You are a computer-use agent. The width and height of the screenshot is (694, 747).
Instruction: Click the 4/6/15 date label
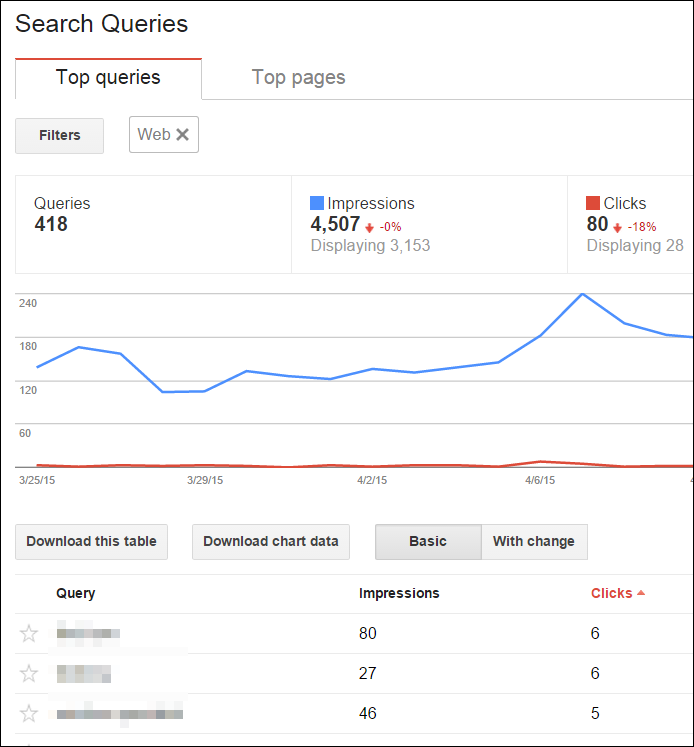540,480
